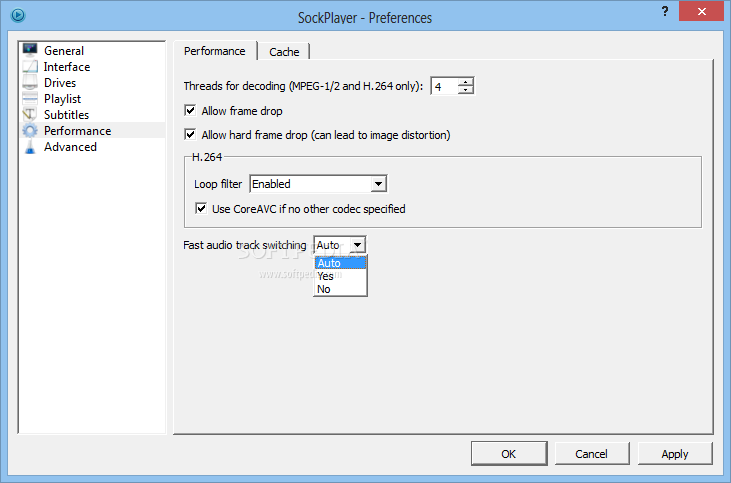731x483 pixels.
Task: Switch to the Cache tab
Action: click(284, 52)
